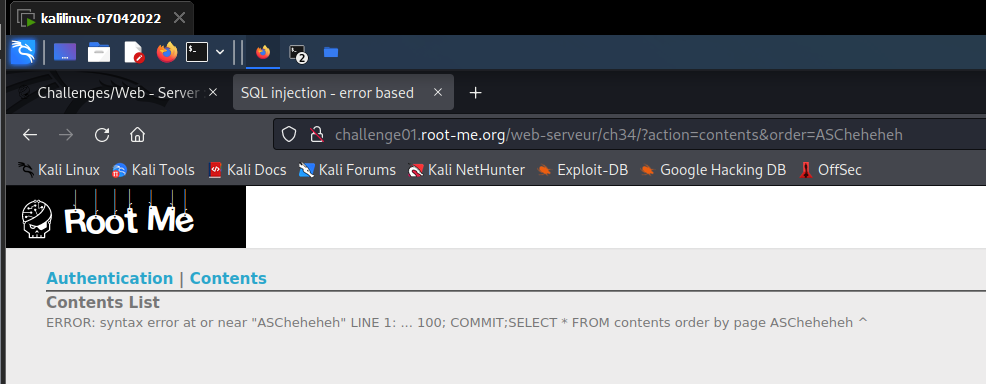Launch Firefox from the panel launcher
The width and height of the screenshot is (986, 384).
[167, 52]
